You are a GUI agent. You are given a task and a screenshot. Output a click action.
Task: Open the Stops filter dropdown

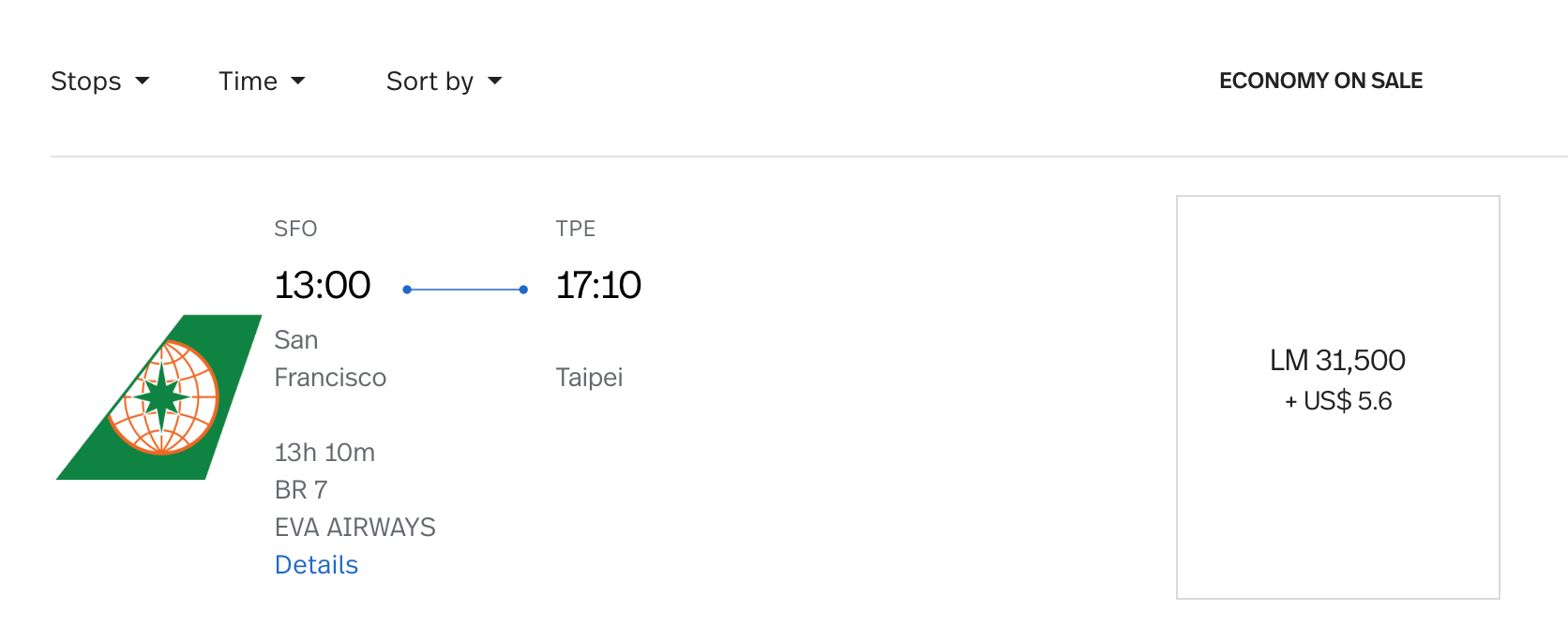[100, 82]
